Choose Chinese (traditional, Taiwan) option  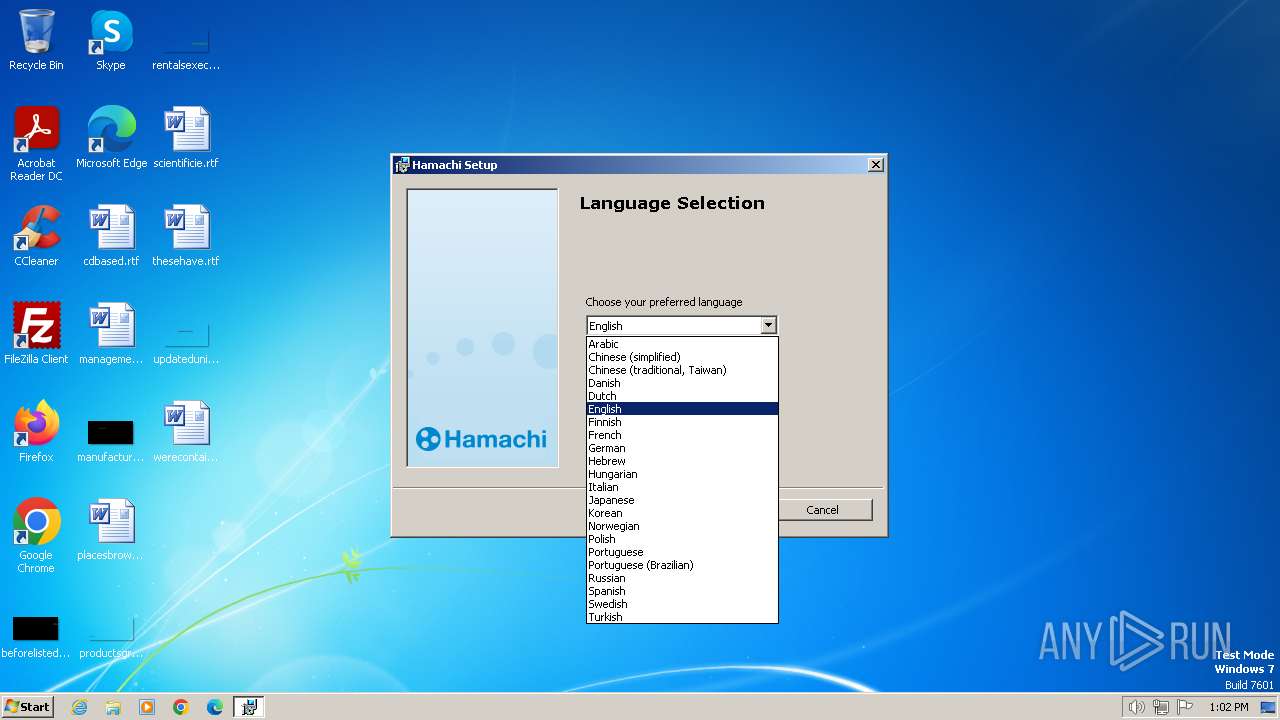(x=682, y=370)
